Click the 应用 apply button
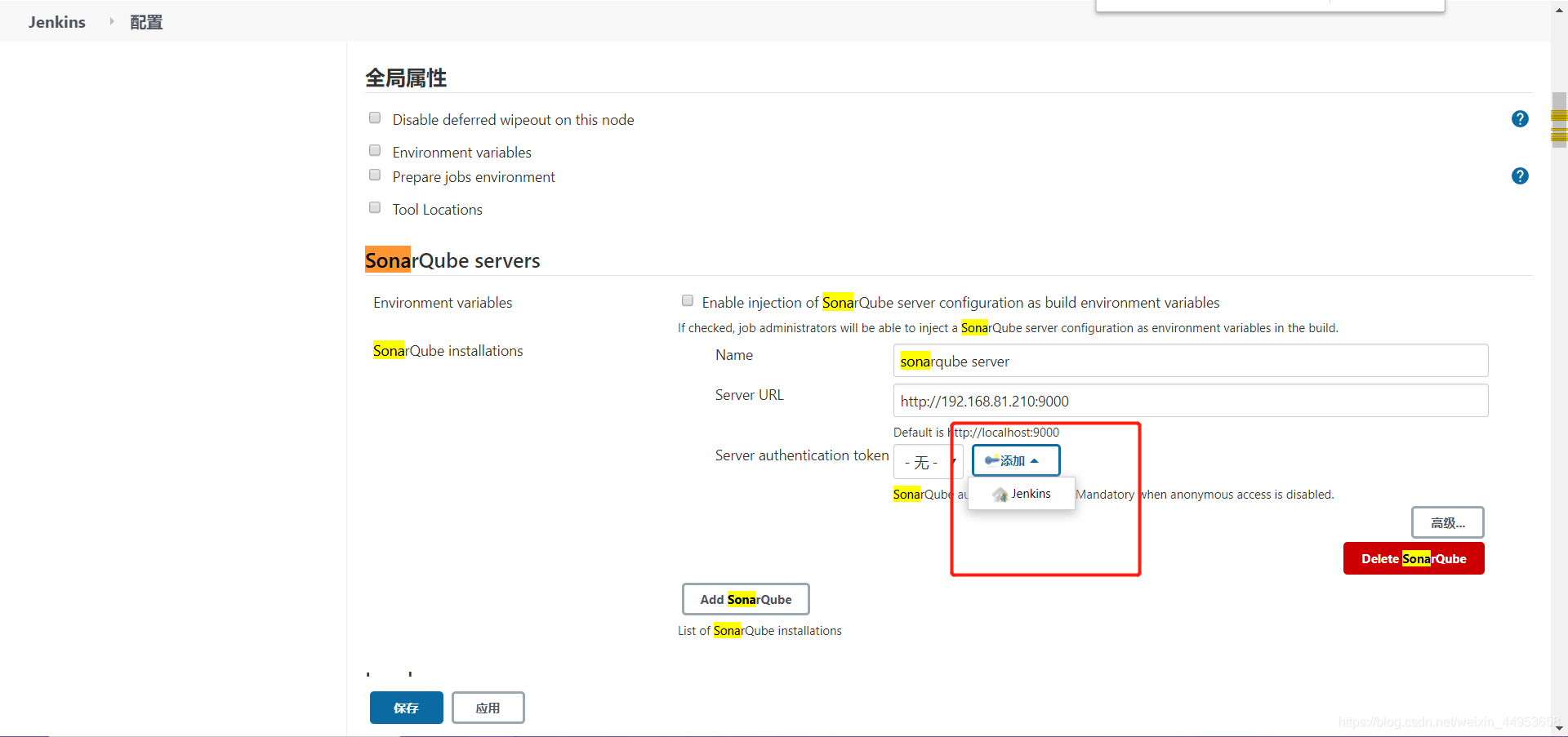 (488, 708)
